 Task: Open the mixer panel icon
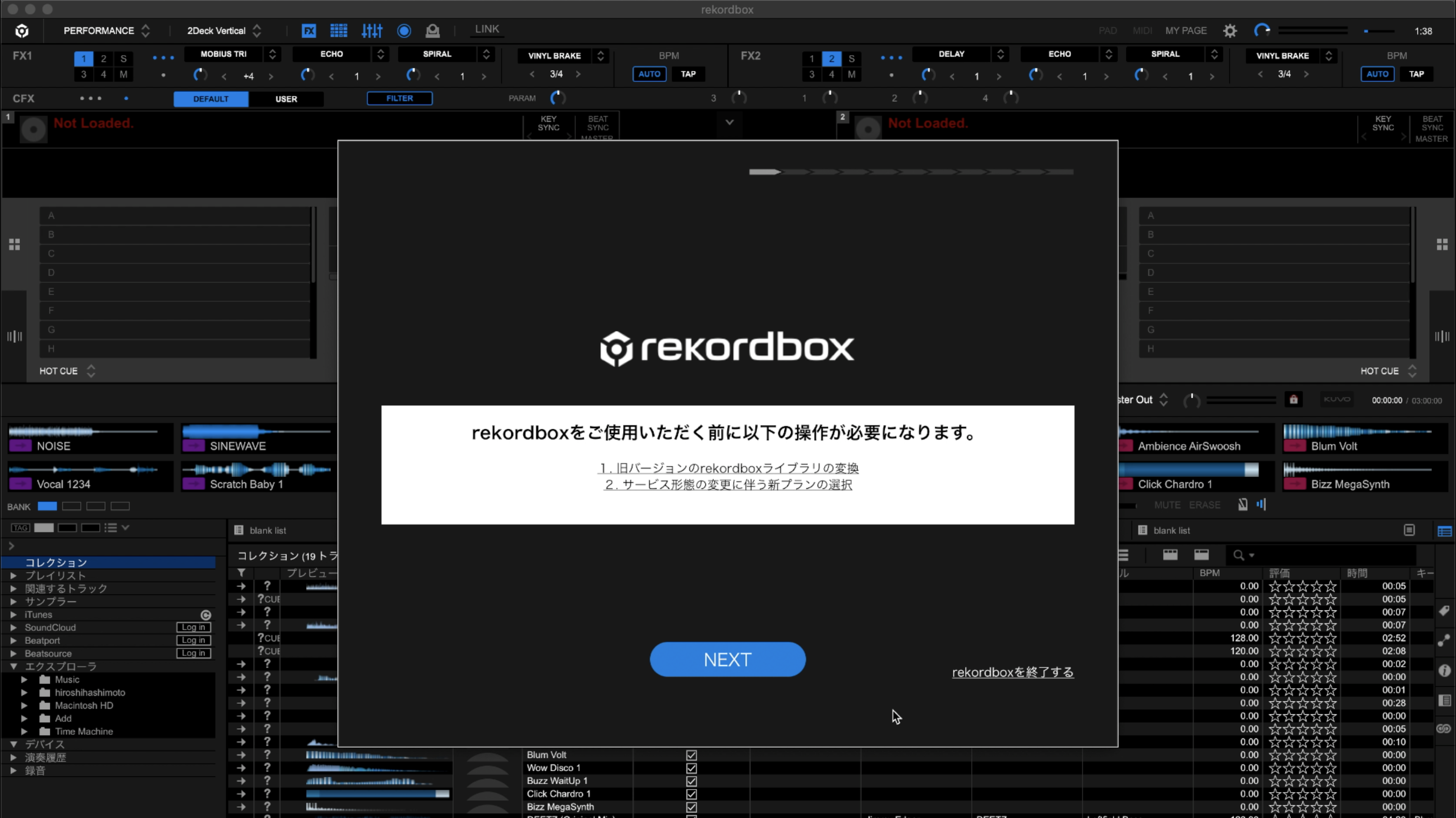coord(371,30)
